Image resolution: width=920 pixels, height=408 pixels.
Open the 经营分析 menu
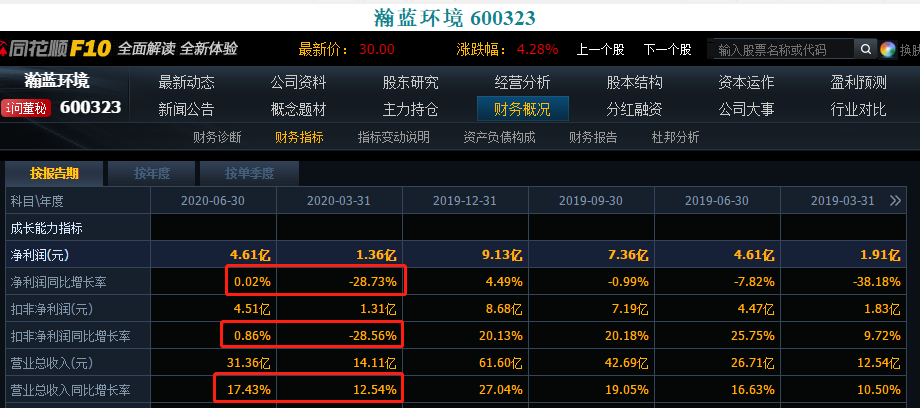tap(522, 82)
